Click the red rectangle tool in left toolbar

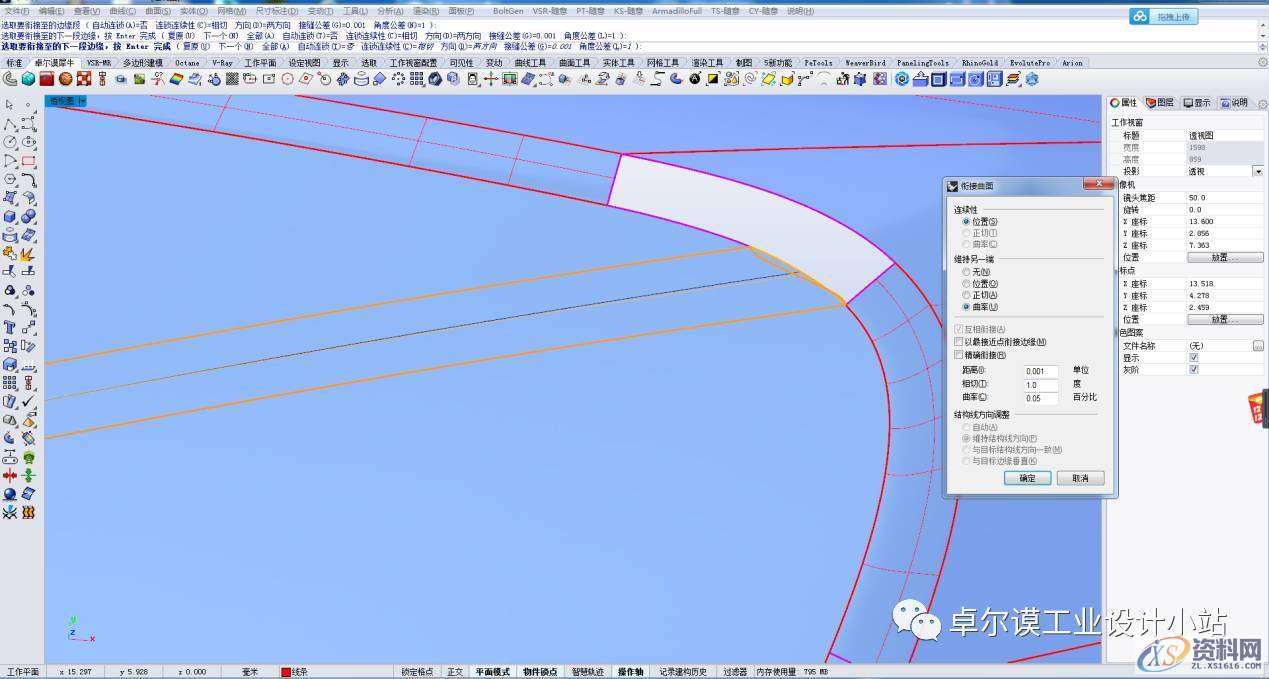(29, 161)
